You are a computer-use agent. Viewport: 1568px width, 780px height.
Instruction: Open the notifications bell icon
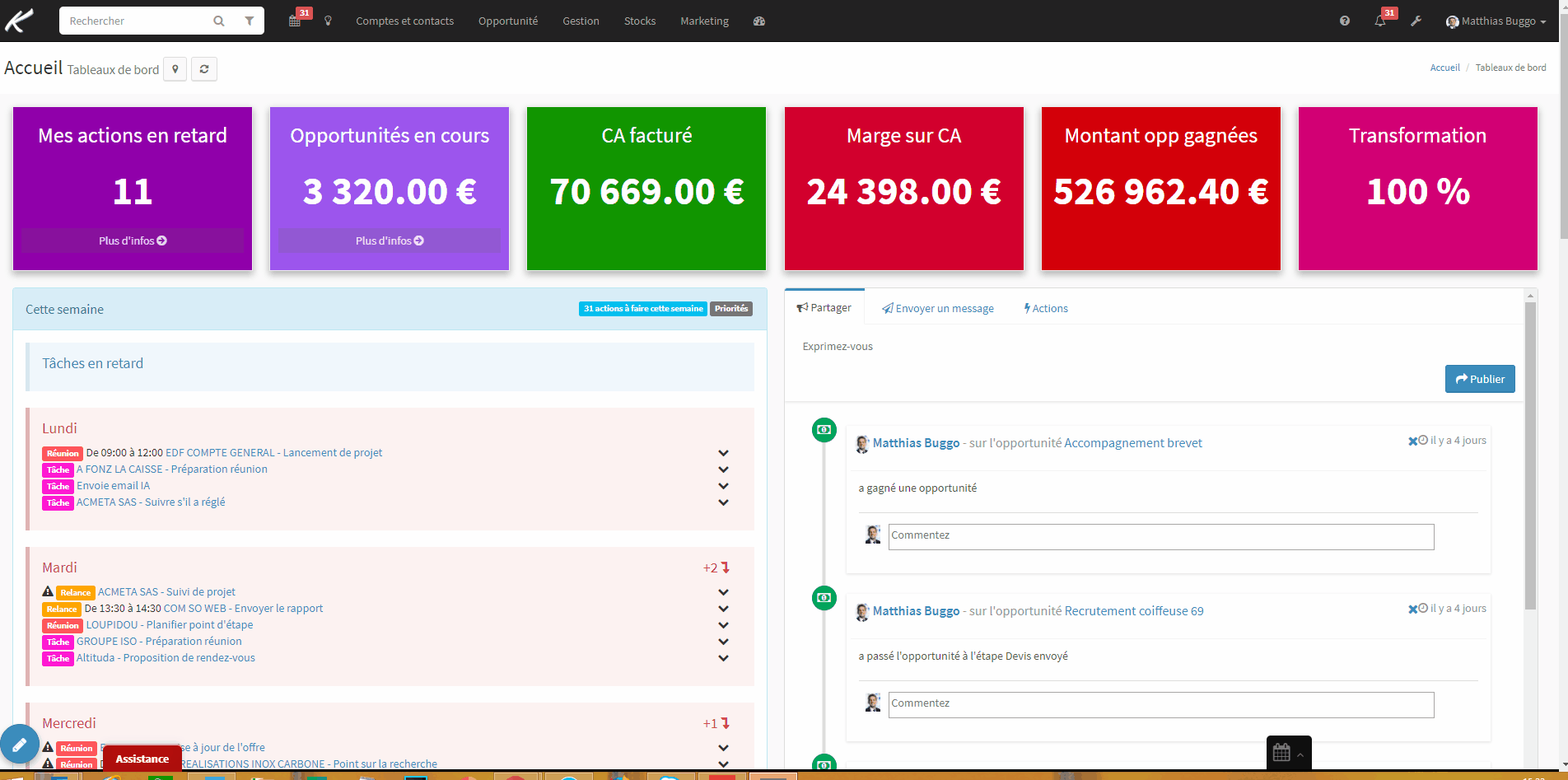point(1381,21)
